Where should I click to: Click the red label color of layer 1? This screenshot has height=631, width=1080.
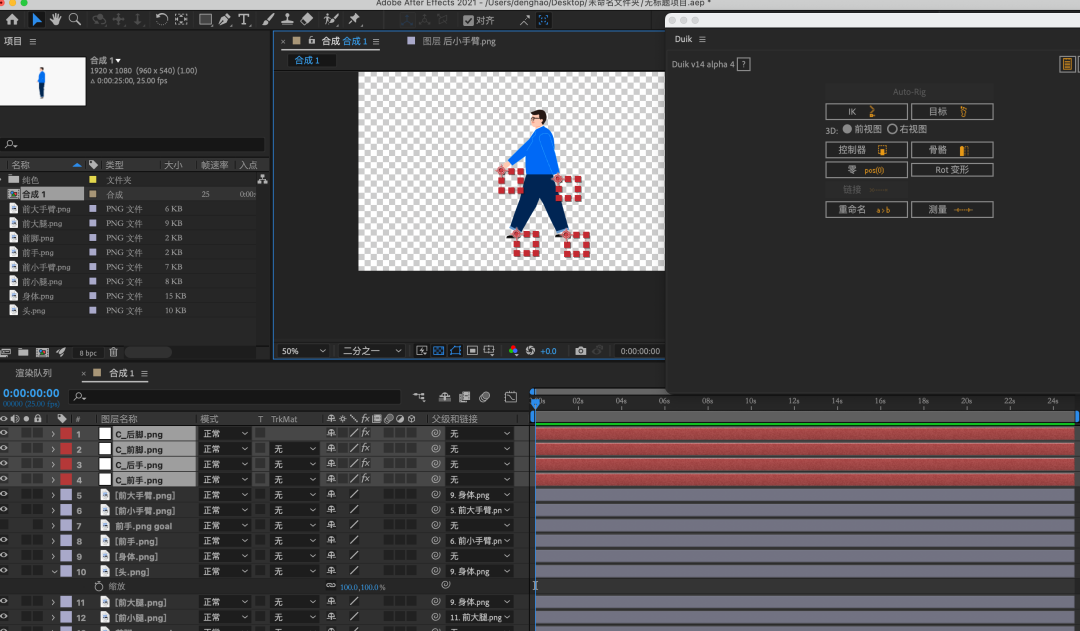point(66,434)
